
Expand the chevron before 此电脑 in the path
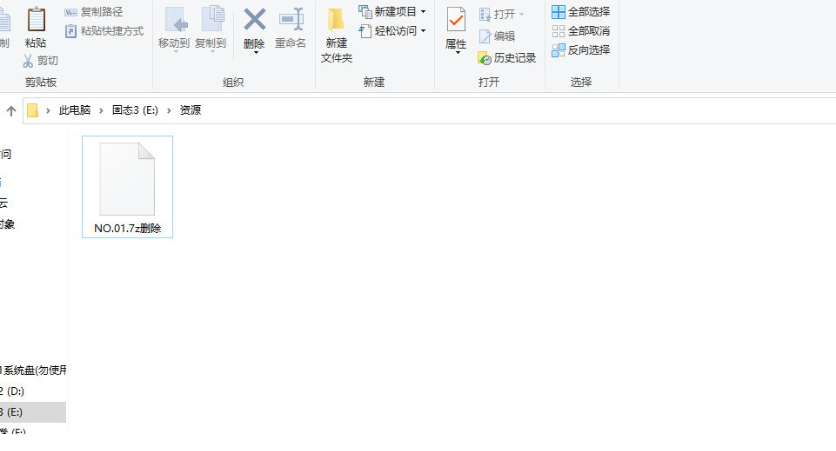point(48,110)
